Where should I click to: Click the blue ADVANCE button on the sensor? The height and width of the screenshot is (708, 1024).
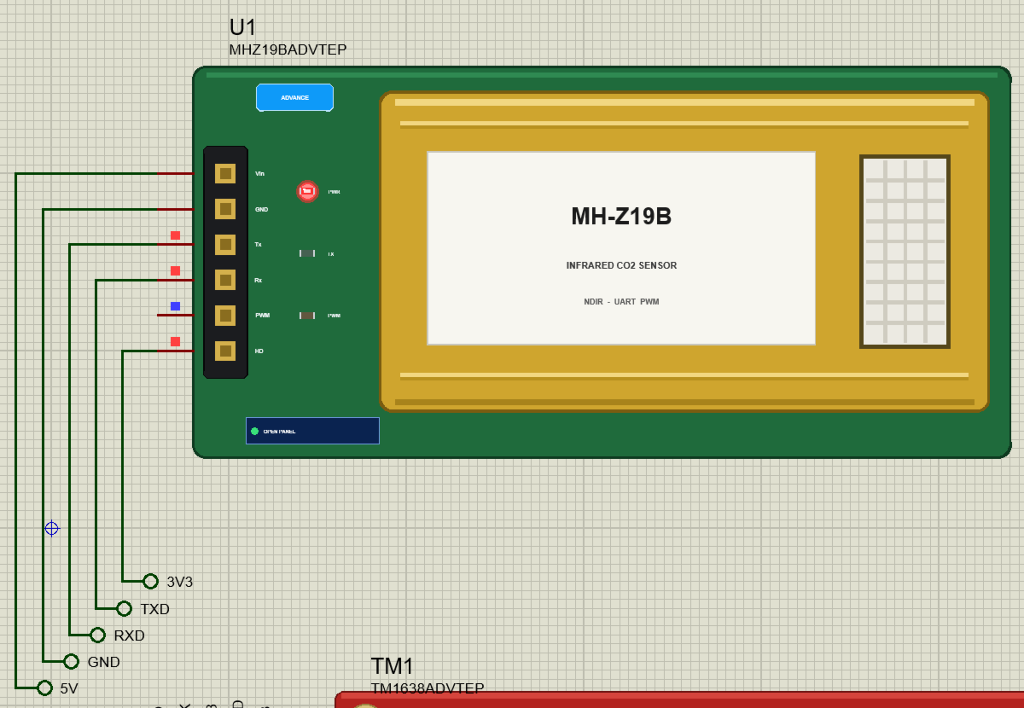coord(295,98)
